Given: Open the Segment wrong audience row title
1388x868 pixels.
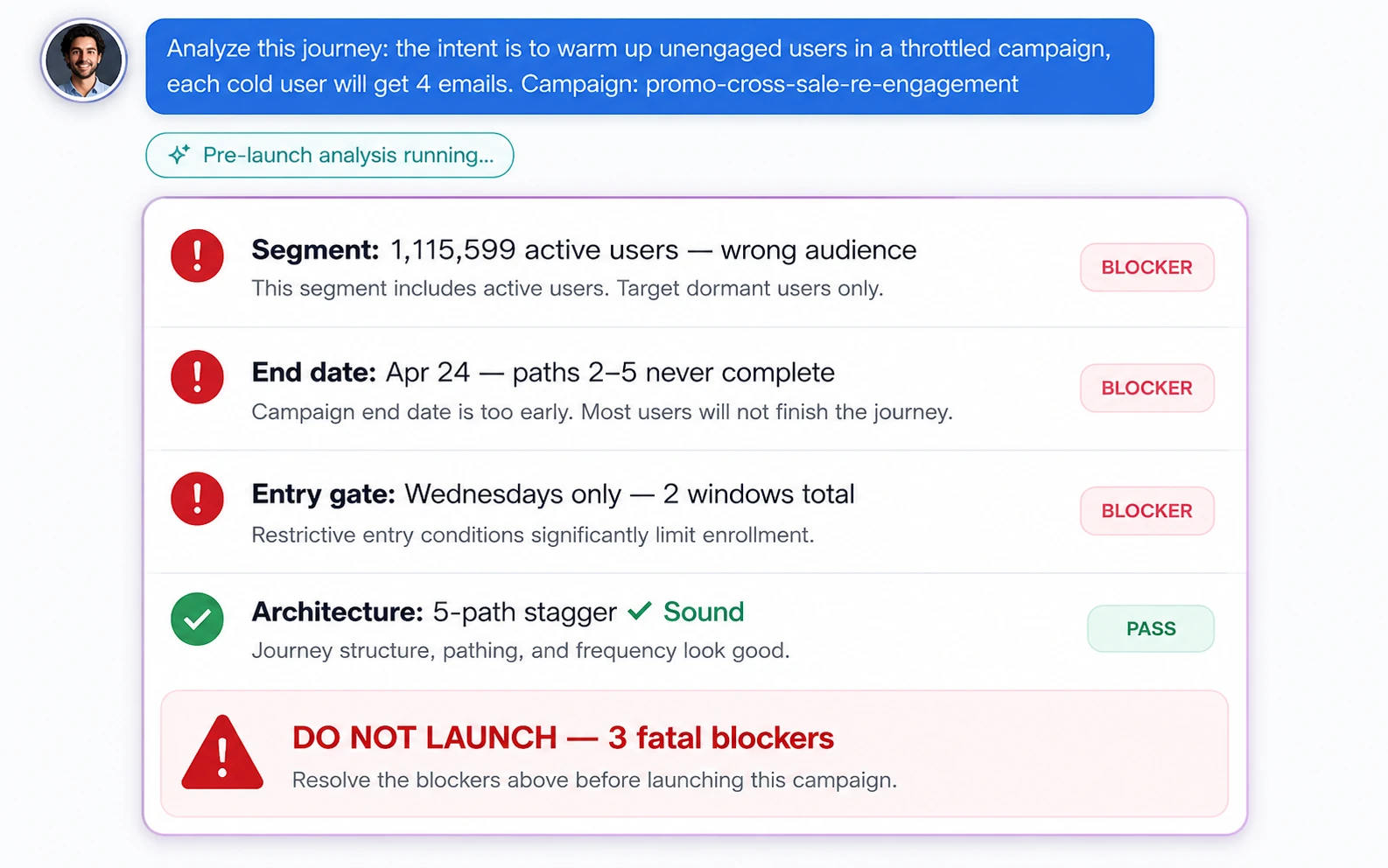Looking at the screenshot, I should click(x=584, y=250).
